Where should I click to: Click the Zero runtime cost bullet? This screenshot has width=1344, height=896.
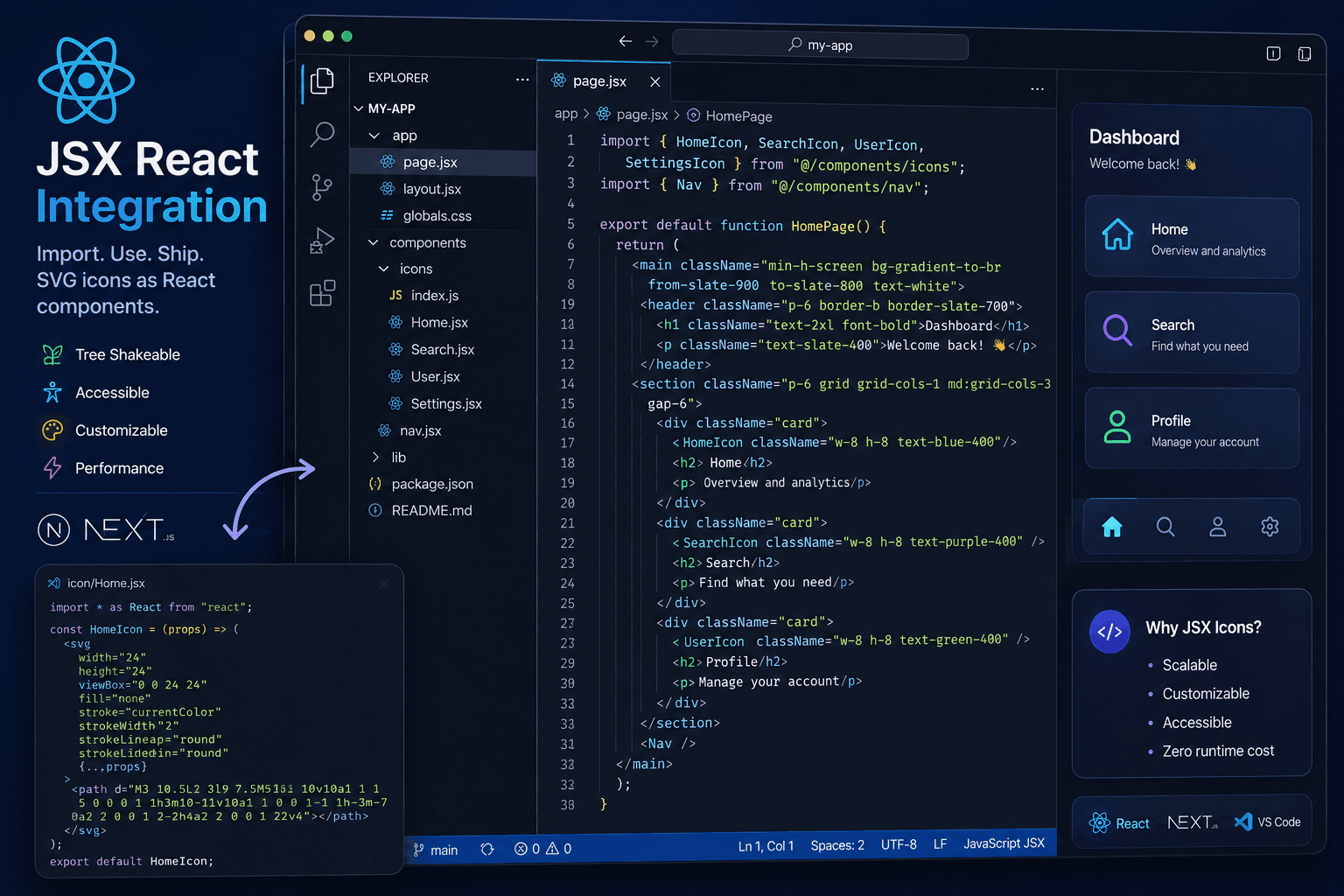1218,751
